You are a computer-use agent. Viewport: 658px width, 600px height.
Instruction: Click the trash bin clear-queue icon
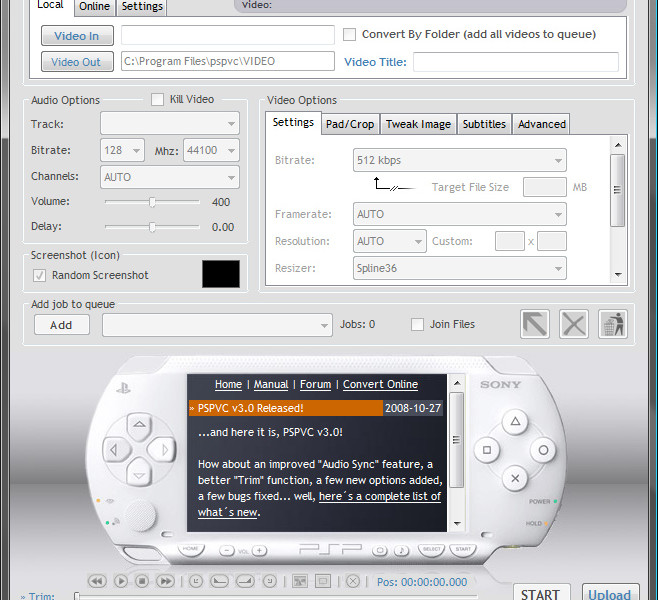(613, 324)
